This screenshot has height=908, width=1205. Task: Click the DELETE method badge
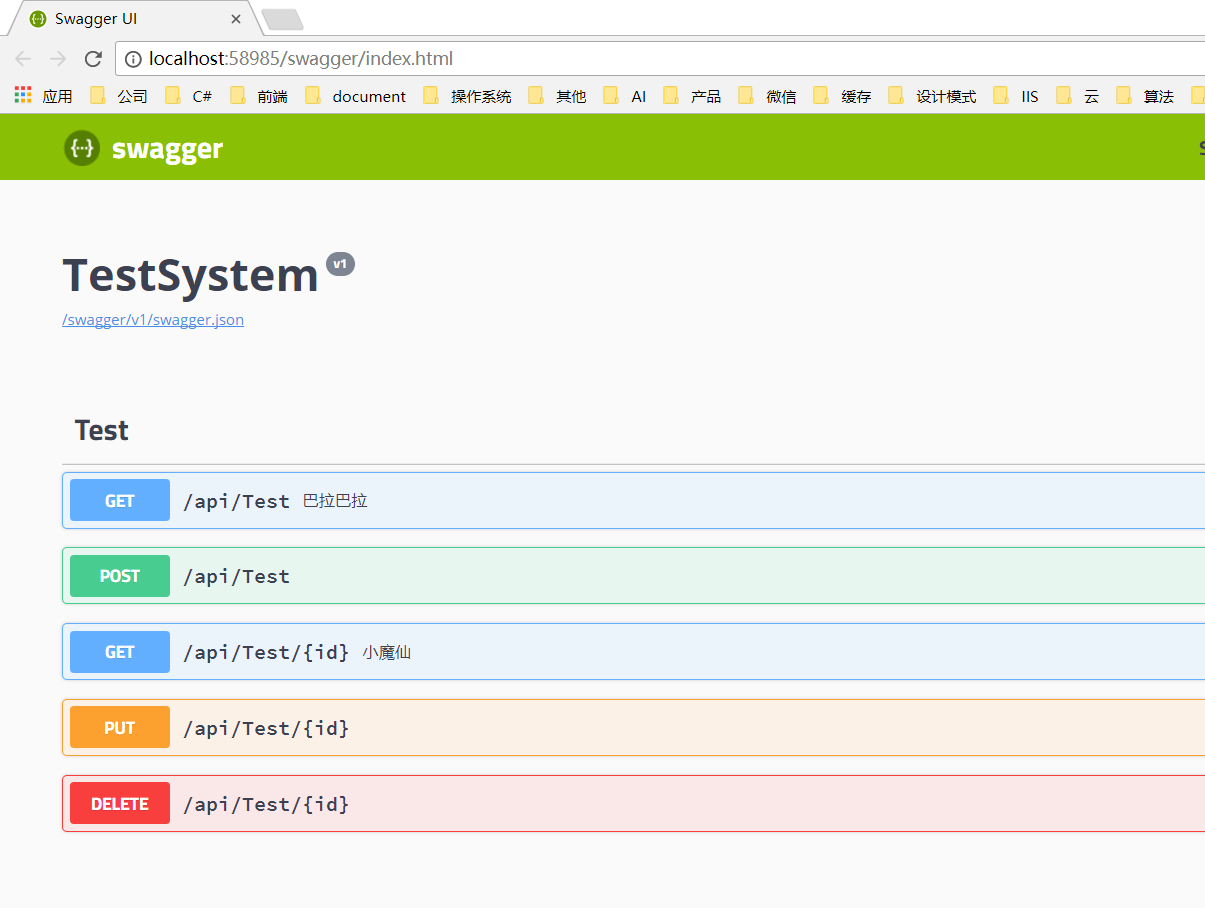click(120, 804)
